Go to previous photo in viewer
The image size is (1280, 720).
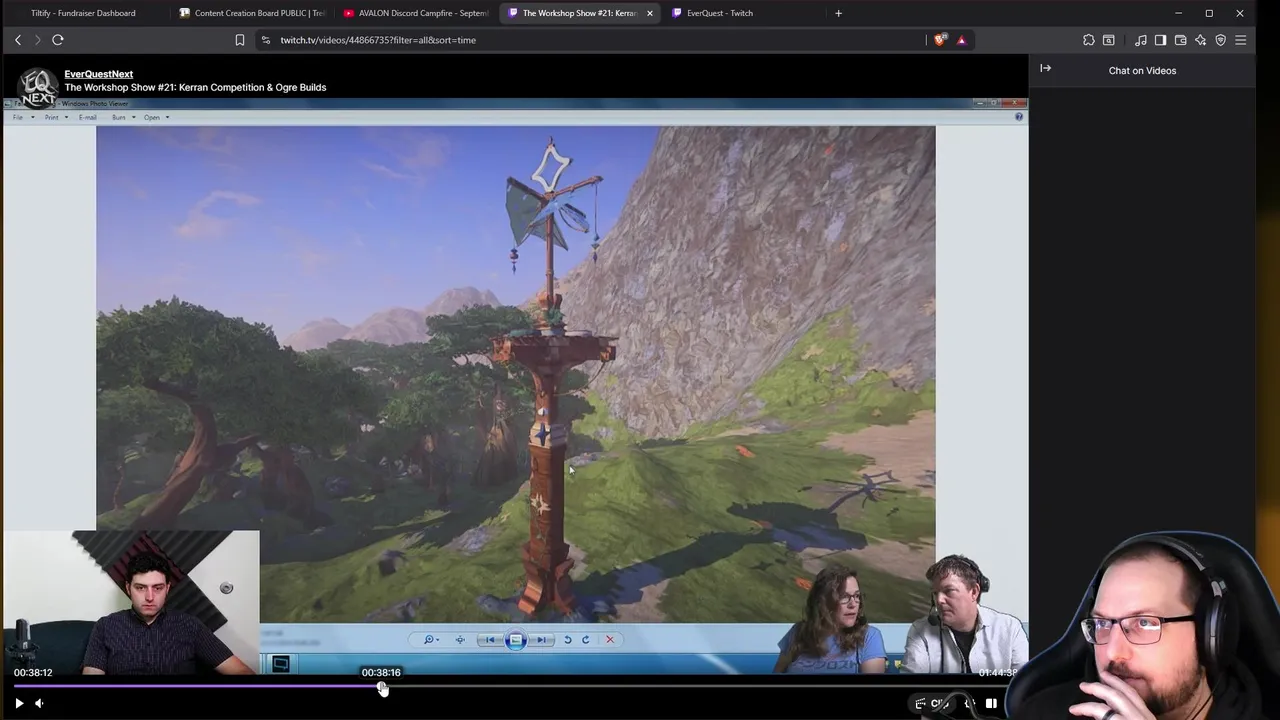[x=491, y=640]
